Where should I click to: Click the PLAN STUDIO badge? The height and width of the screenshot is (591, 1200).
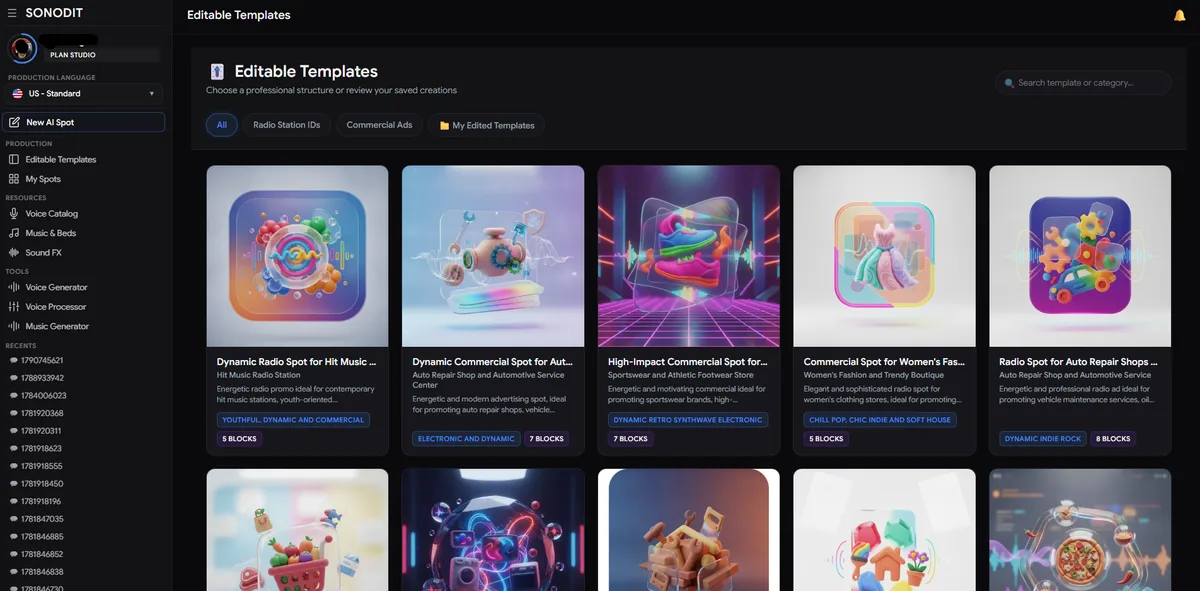(x=73, y=55)
